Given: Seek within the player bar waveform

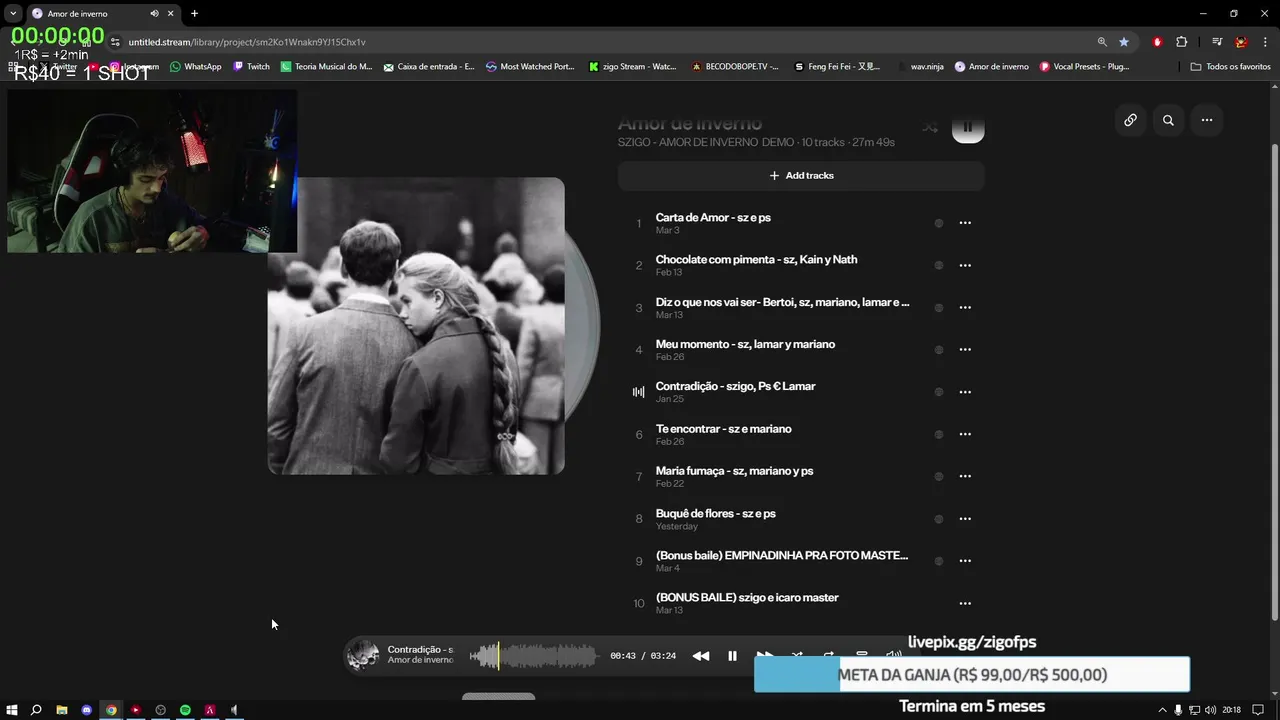Looking at the screenshot, I should pyautogui.click(x=533, y=656).
